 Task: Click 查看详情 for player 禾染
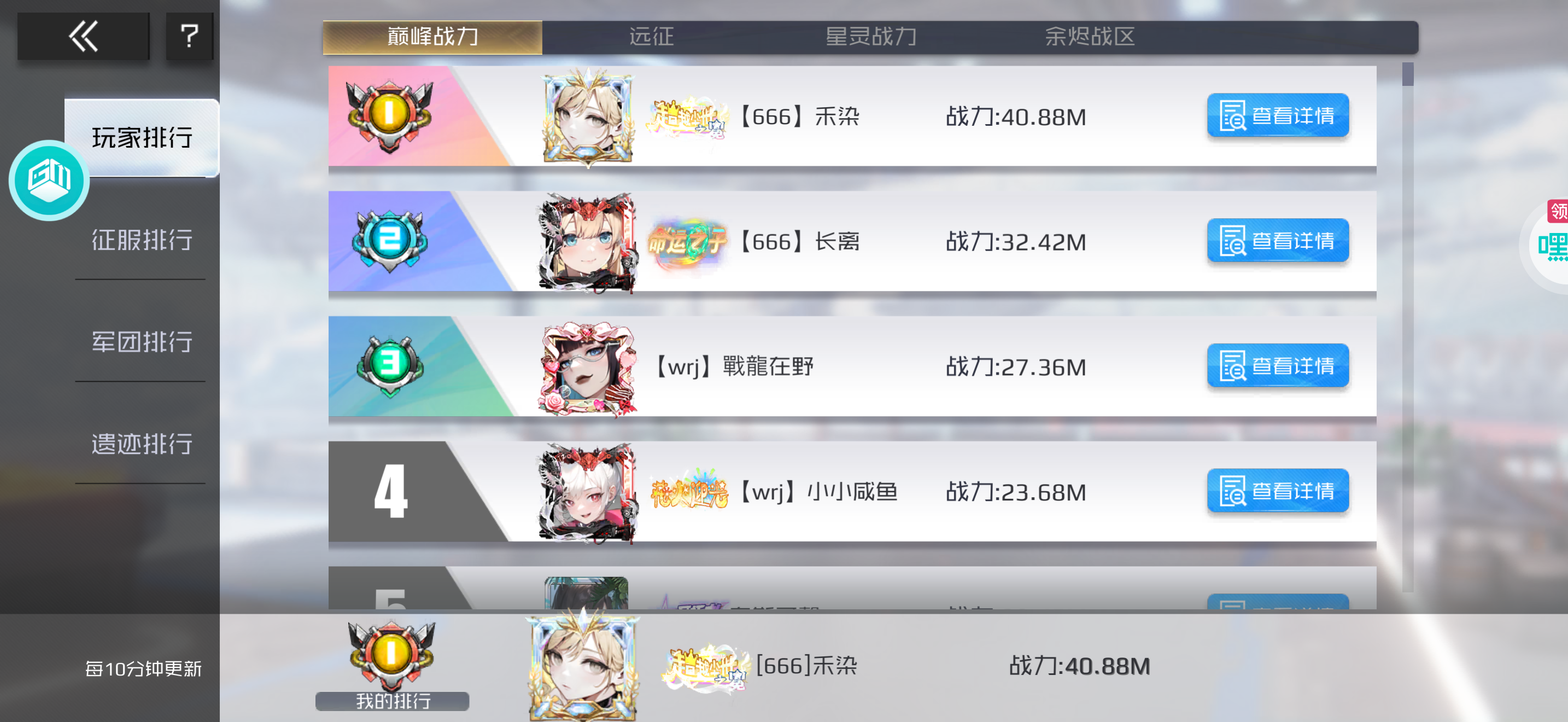tap(1278, 115)
